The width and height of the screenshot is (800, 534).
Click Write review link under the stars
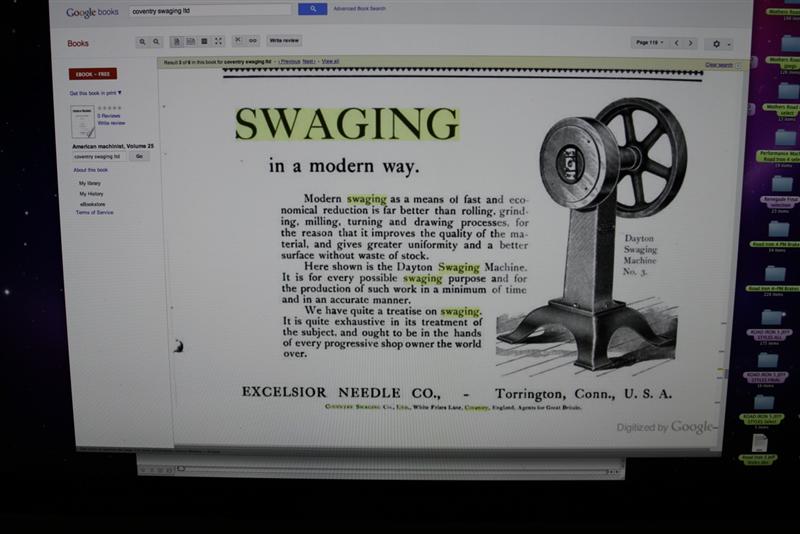click(111, 123)
